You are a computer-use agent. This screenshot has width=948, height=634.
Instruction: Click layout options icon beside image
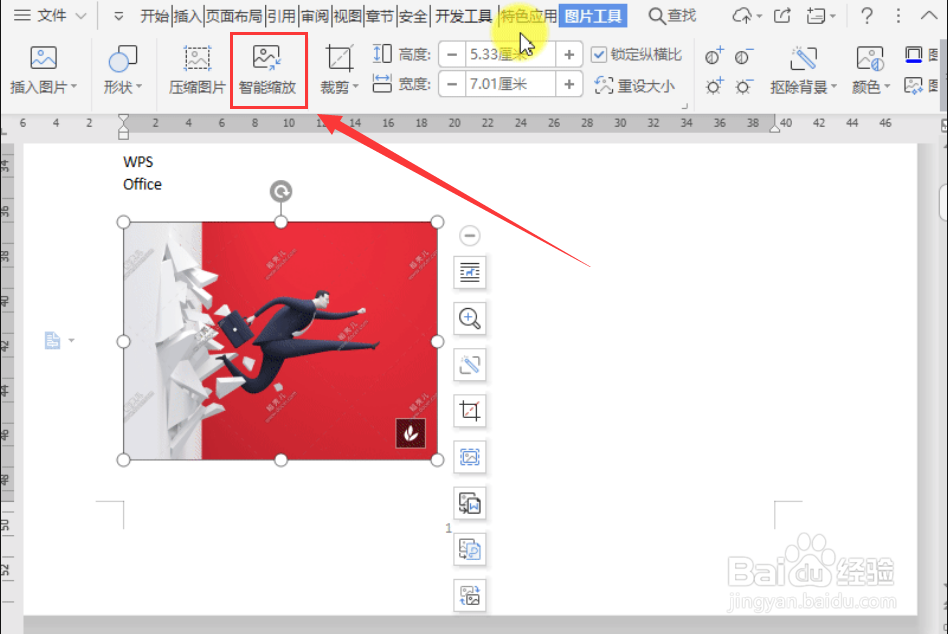(470, 273)
